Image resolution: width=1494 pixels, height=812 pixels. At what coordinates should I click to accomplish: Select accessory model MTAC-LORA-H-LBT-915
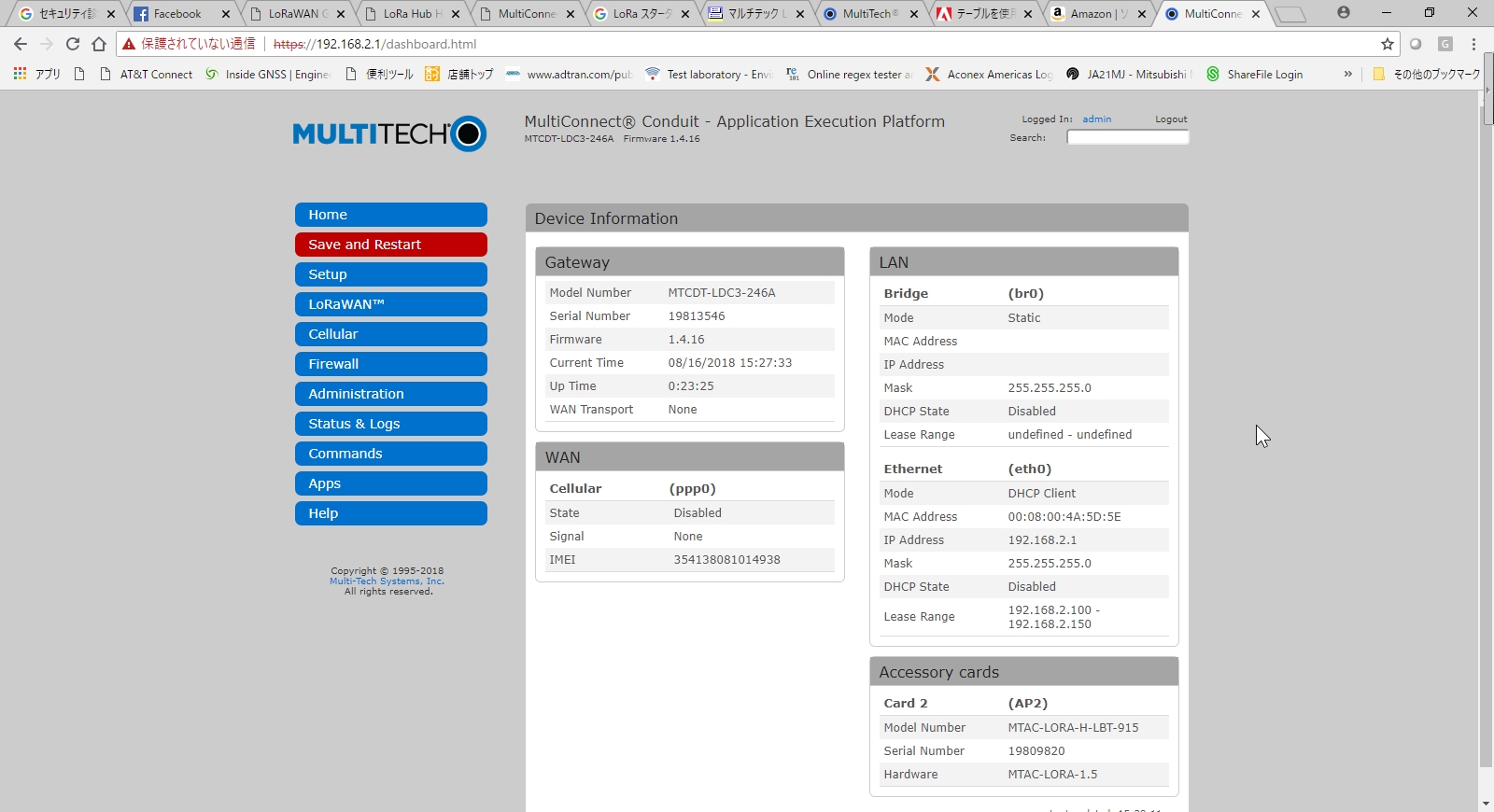(x=1073, y=728)
